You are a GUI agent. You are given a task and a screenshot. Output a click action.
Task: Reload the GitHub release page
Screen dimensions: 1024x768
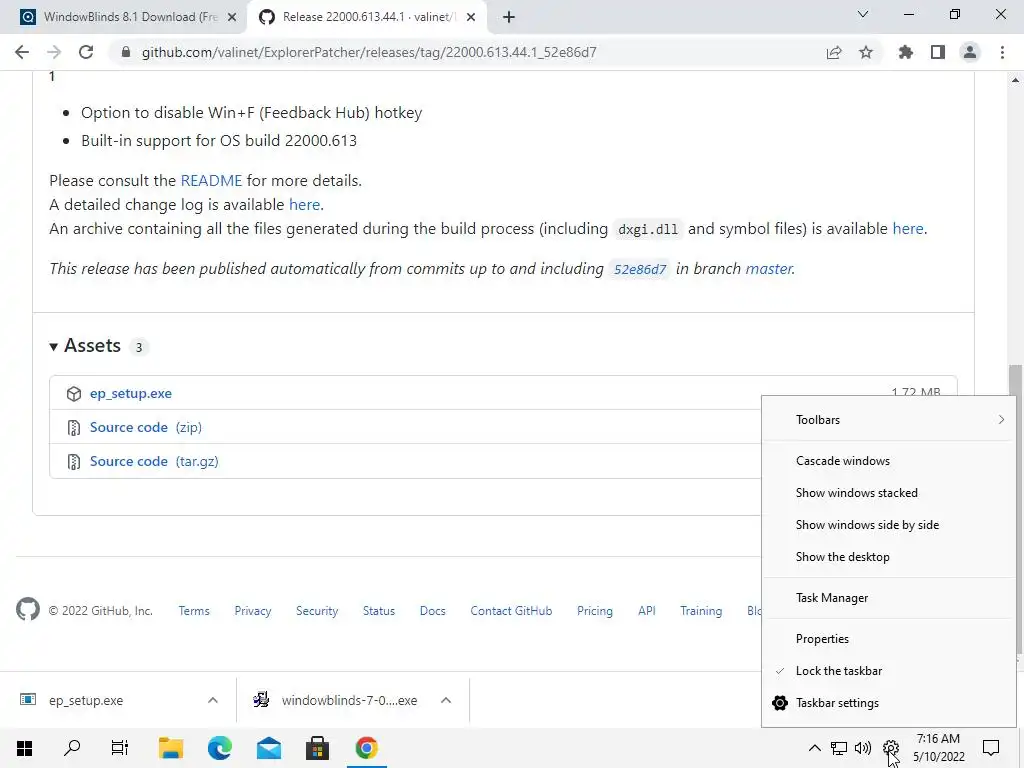point(86,52)
